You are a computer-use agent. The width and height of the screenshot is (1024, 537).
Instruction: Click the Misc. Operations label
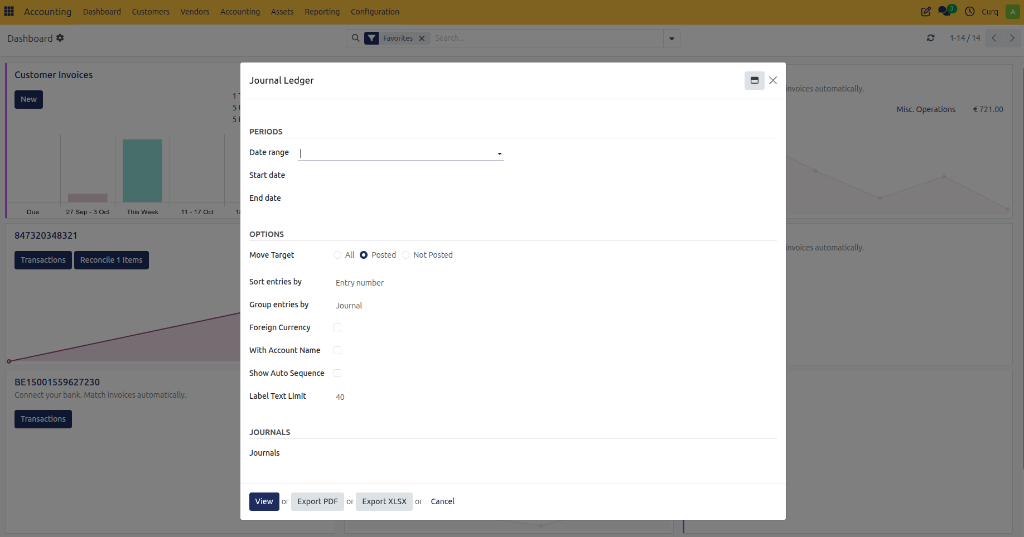click(x=925, y=109)
